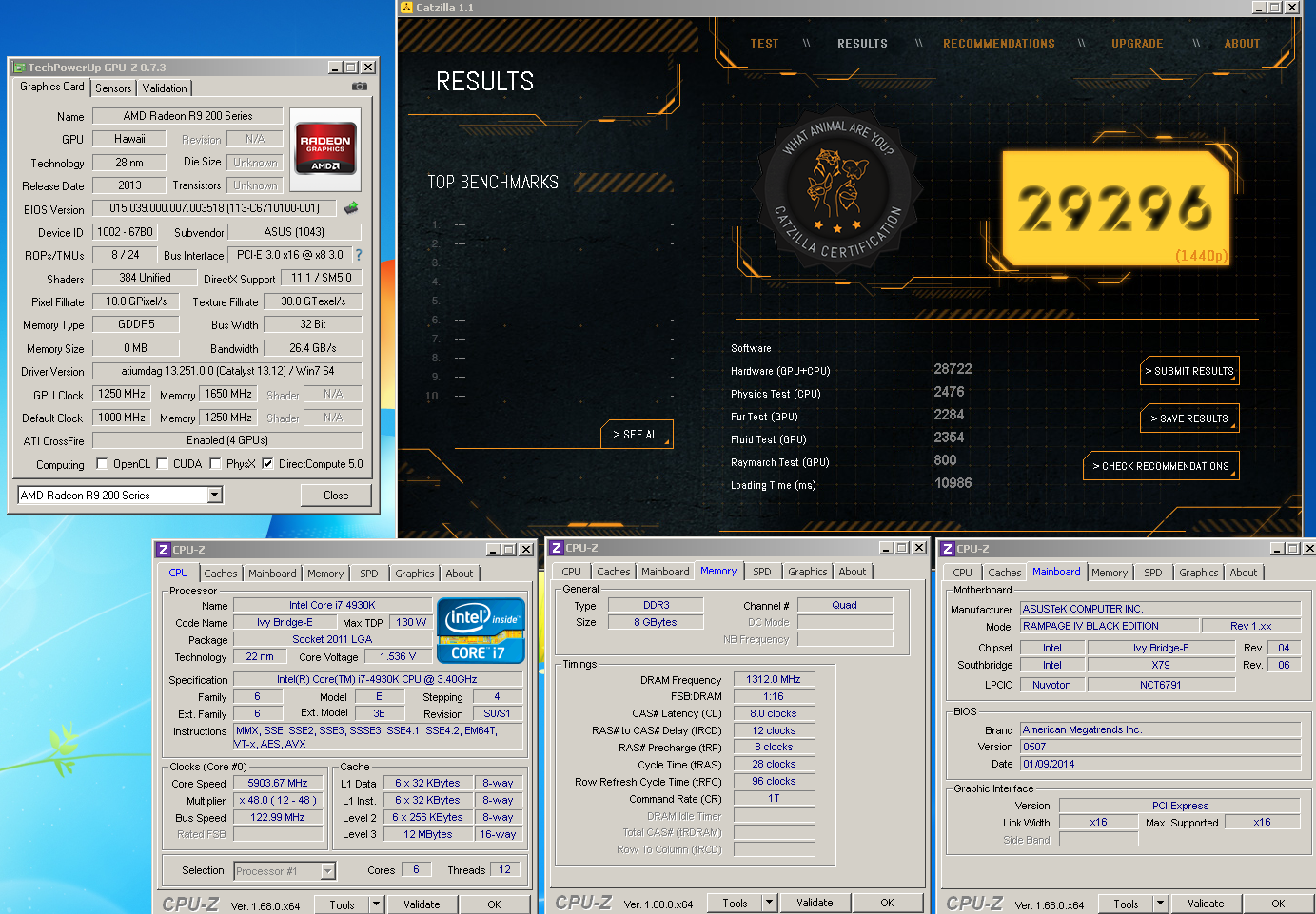The width and height of the screenshot is (1316, 914).
Task: Open the UPGRADE section in Catzilla
Action: (x=1137, y=44)
